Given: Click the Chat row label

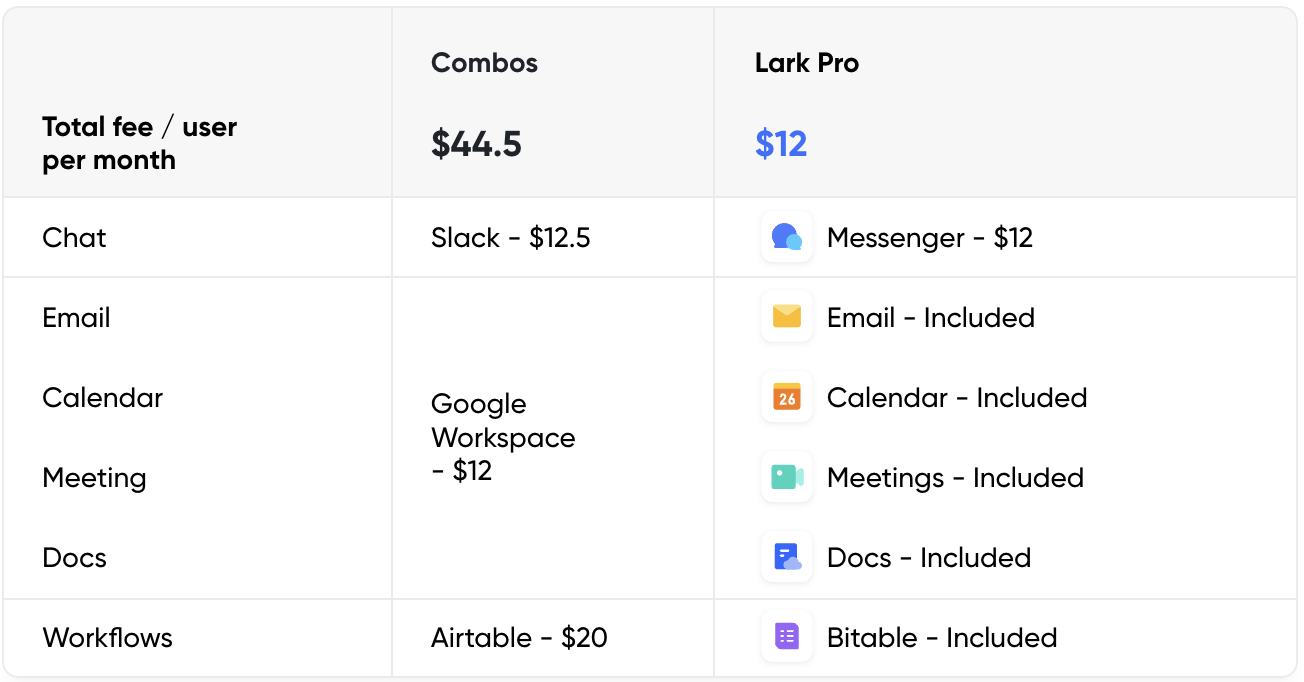Looking at the screenshot, I should click(74, 238).
